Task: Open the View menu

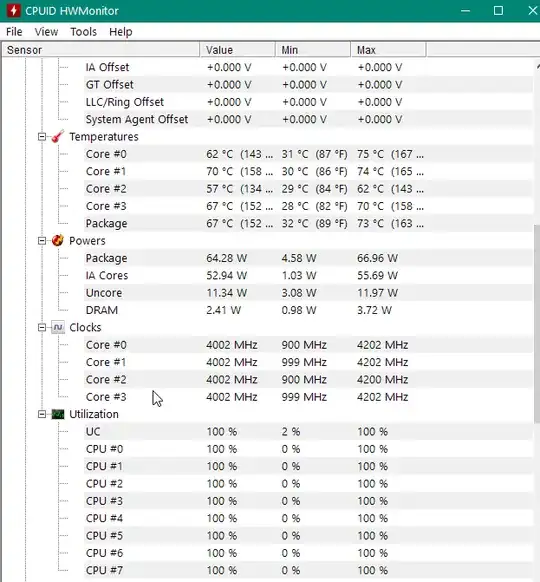Action: (x=46, y=32)
